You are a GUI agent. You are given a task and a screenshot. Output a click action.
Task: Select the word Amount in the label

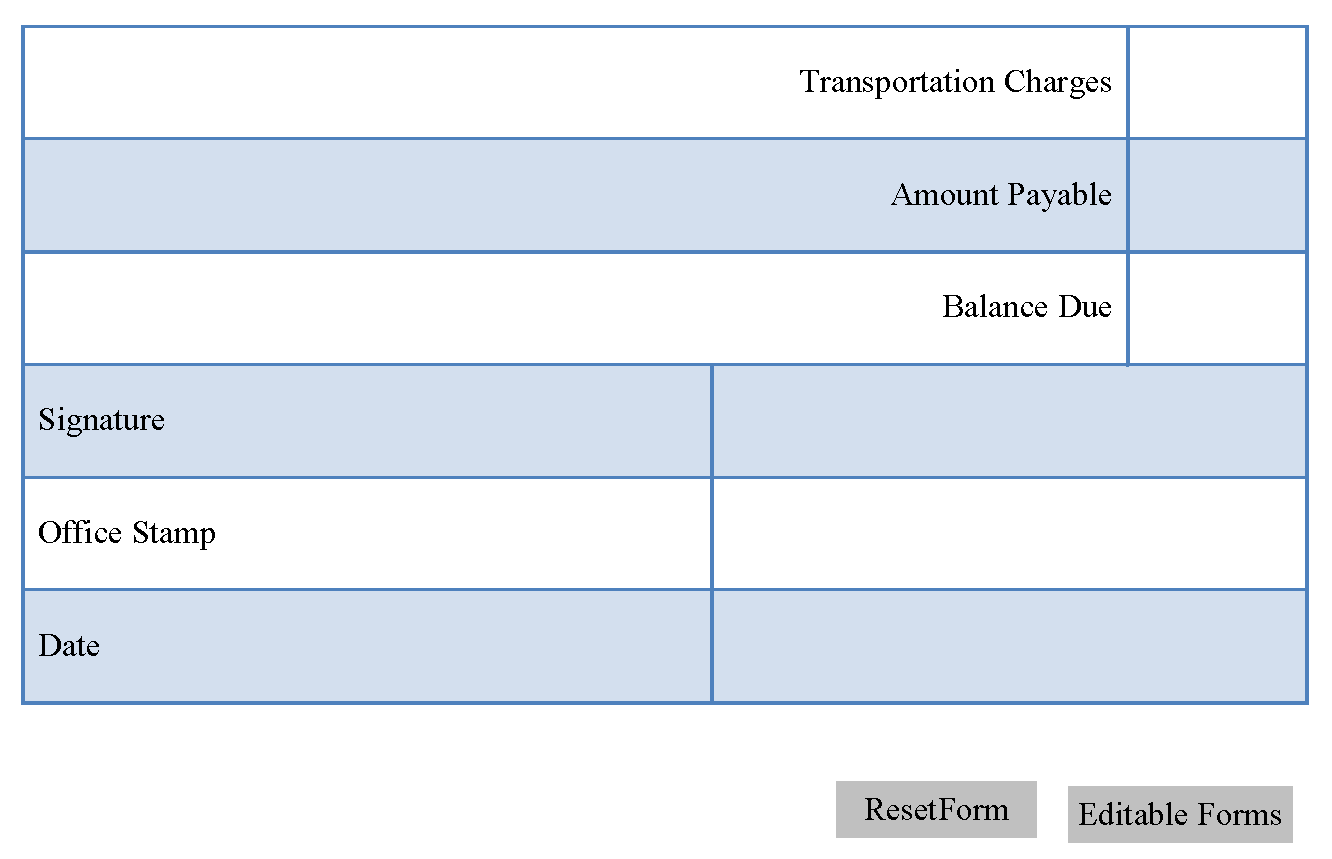point(944,194)
